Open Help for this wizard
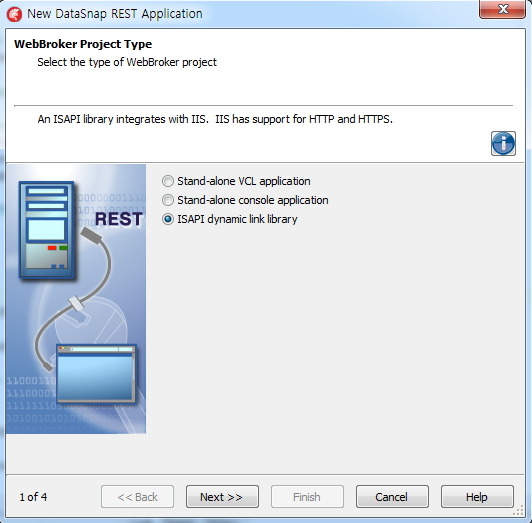The height and width of the screenshot is (523, 532). pyautogui.click(x=477, y=497)
